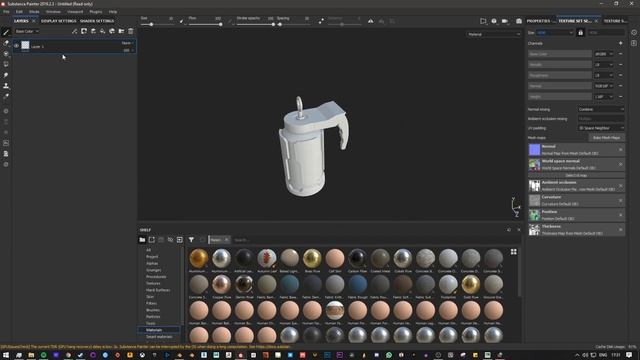Switch to the Properties tab
Screen dimensions: 640x360
point(538,21)
